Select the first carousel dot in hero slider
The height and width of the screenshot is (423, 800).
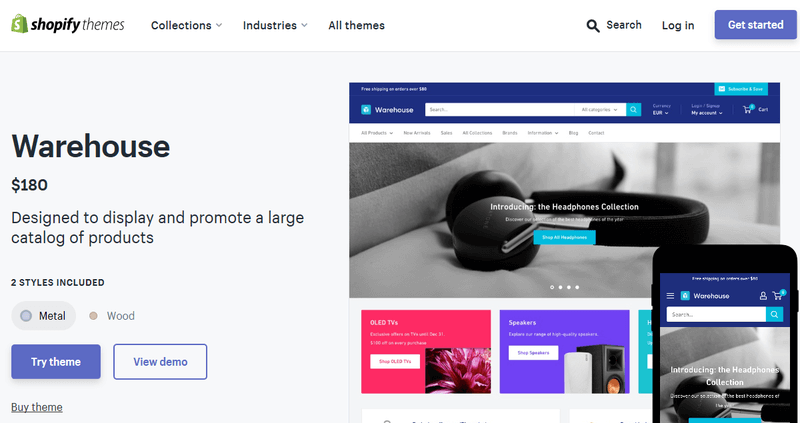pyautogui.click(x=552, y=287)
